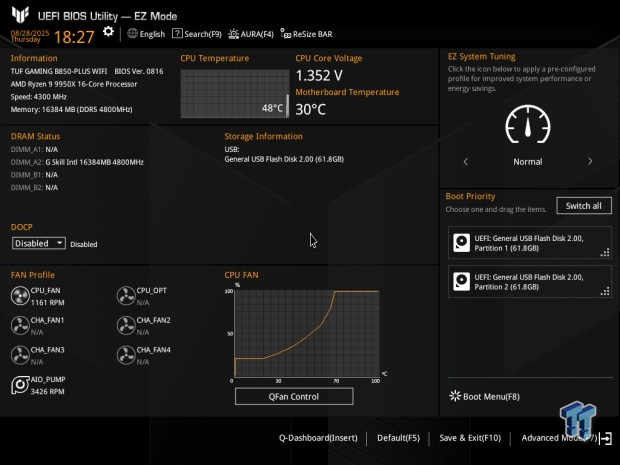Open Search(F9) in the top bar
620x465 pixels.
(x=197, y=34)
